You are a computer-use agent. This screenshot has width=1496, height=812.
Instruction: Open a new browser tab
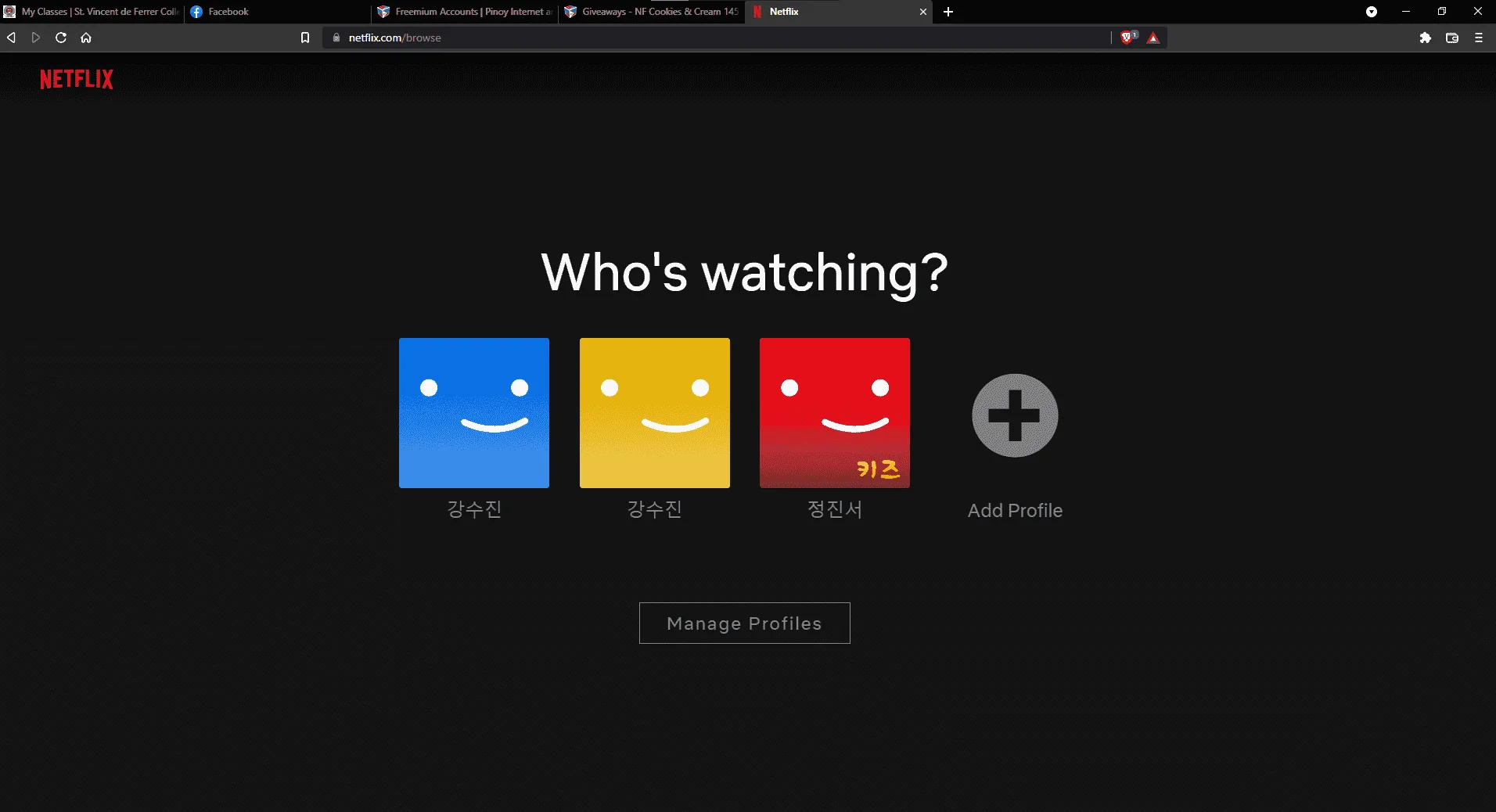(948, 12)
